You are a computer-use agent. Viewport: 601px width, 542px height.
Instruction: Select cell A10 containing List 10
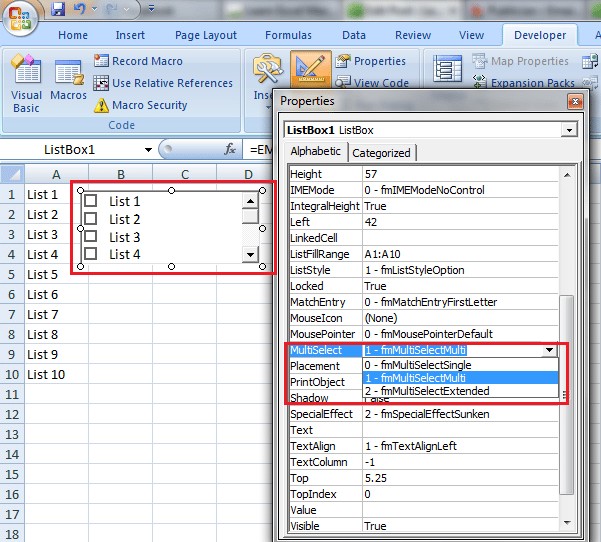pyautogui.click(x=56, y=374)
